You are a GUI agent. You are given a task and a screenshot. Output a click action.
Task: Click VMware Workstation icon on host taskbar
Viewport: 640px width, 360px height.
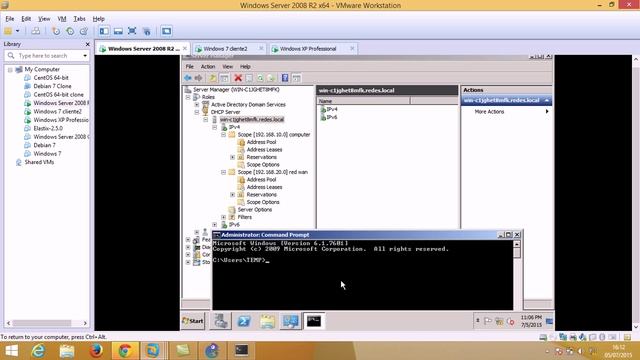(x=153, y=351)
